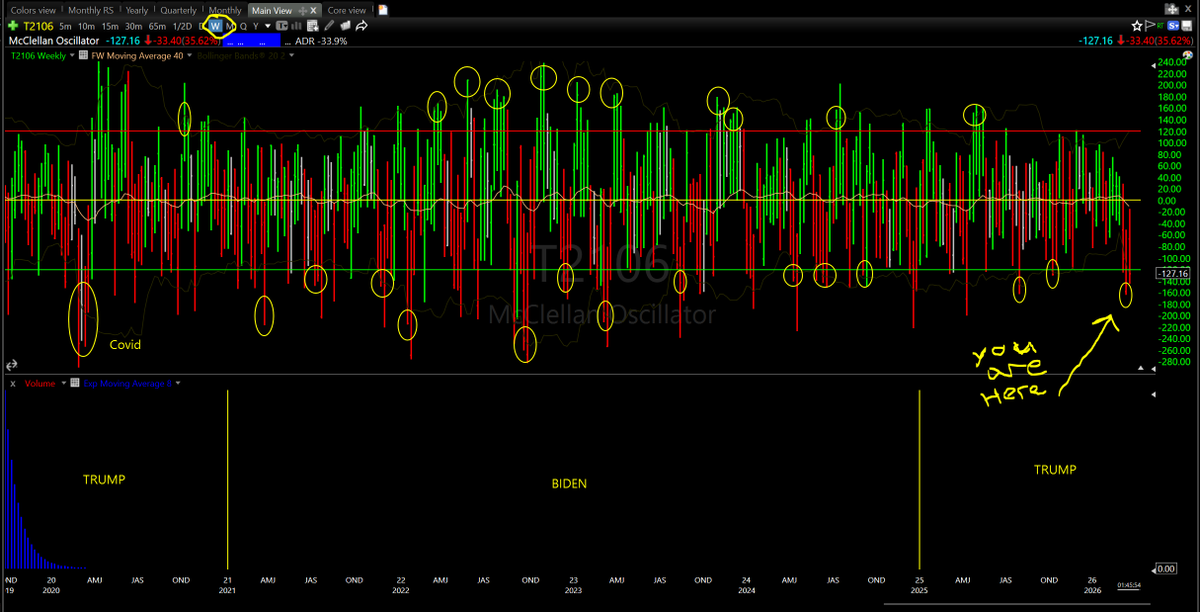
Task: Click the 0.00 volume scale marker
Action: (x=1165, y=568)
